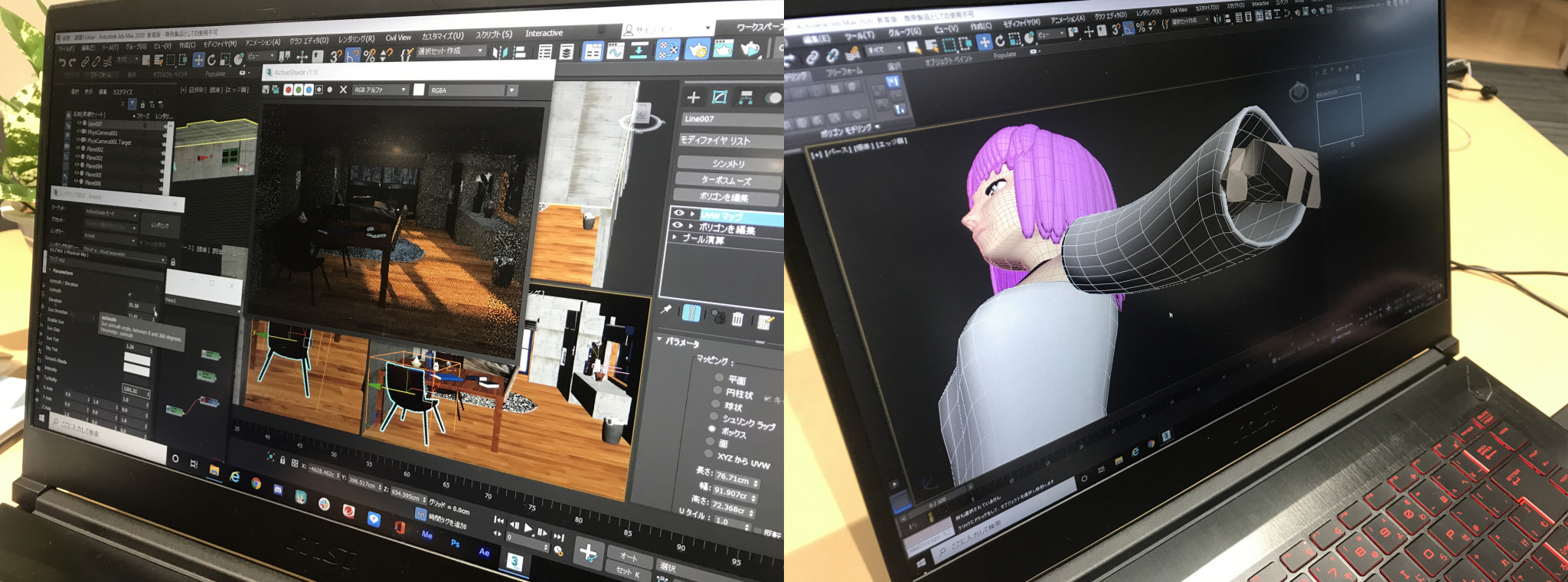Toggle red channel in ActiveShade window
The height and width of the screenshot is (582, 1568).
pyautogui.click(x=289, y=90)
